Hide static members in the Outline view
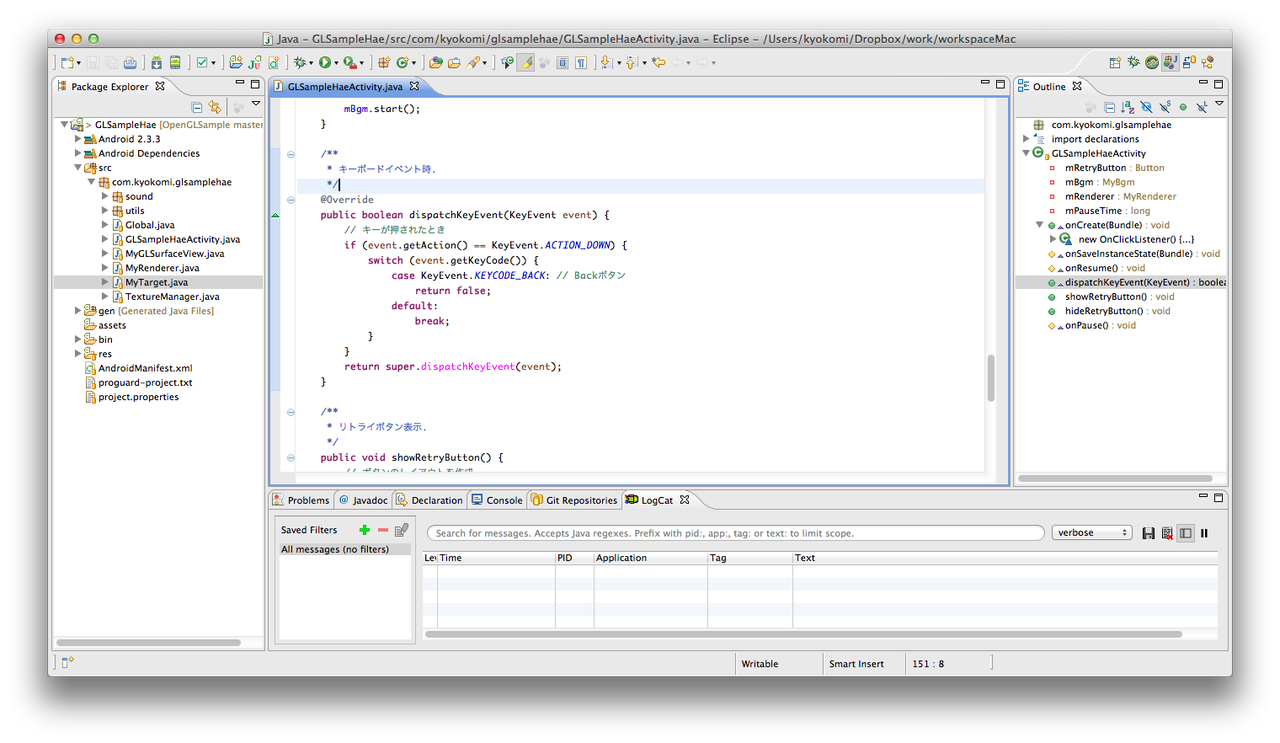The image size is (1280, 743). click(1165, 106)
